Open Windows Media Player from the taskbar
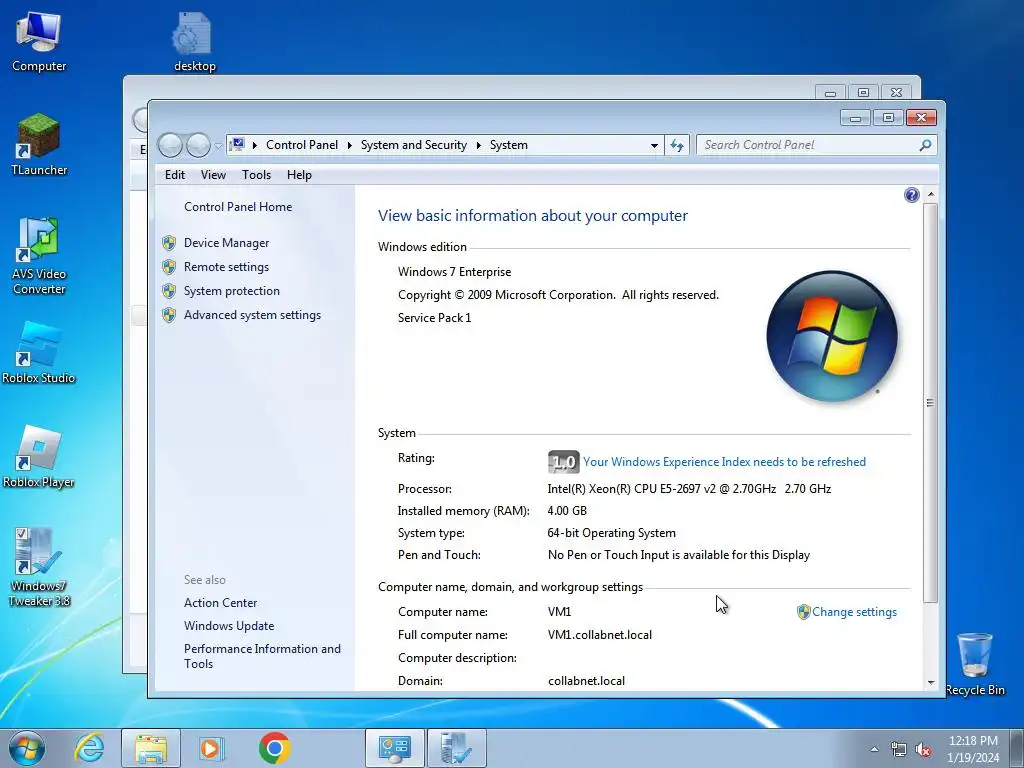The image size is (1024, 768). coord(211,748)
